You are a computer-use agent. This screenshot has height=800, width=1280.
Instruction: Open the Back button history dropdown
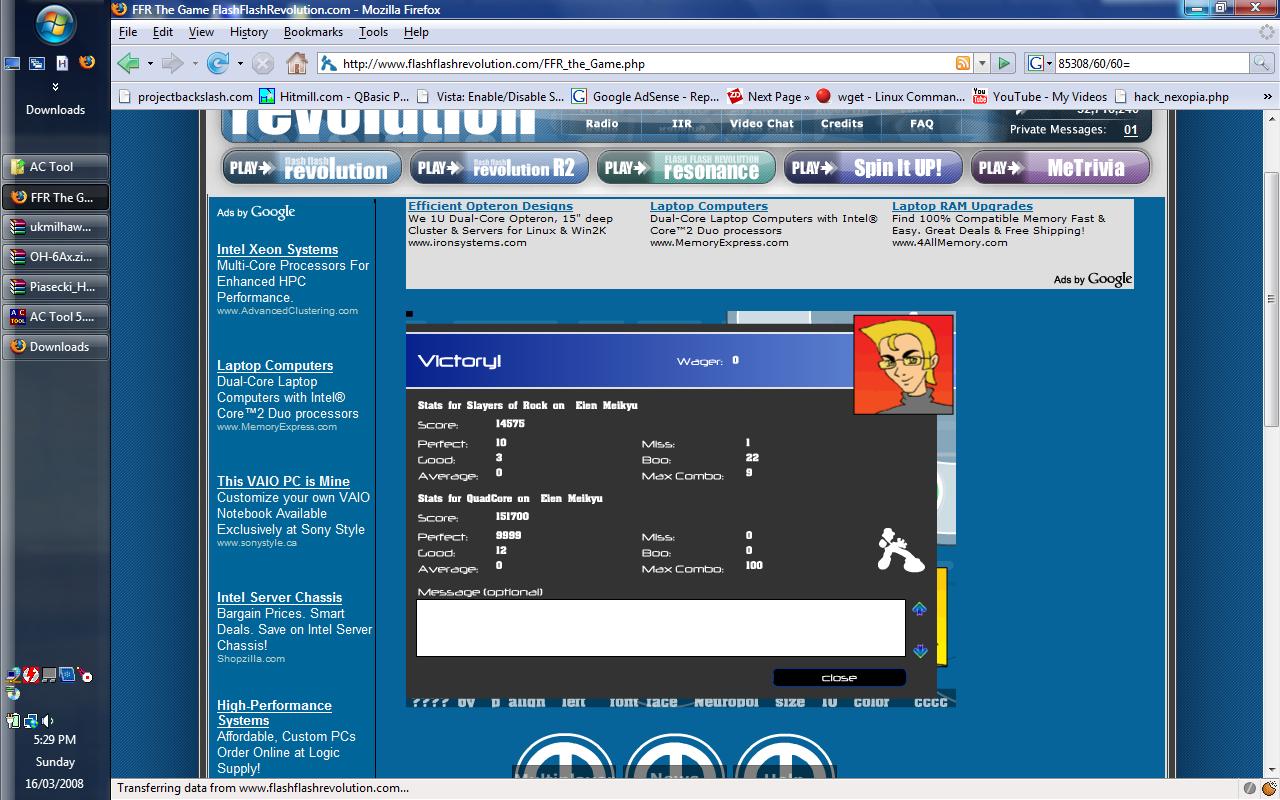coord(150,63)
